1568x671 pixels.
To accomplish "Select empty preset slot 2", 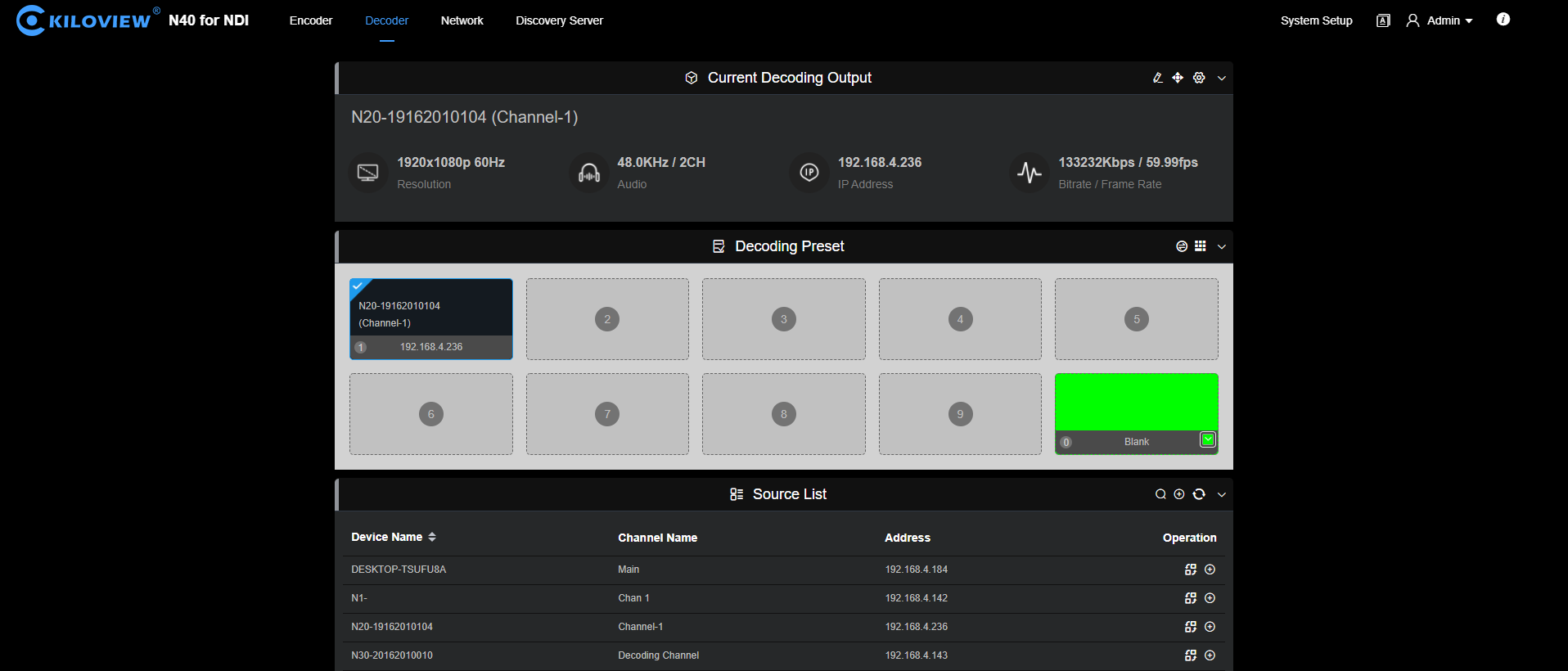I will [x=607, y=319].
